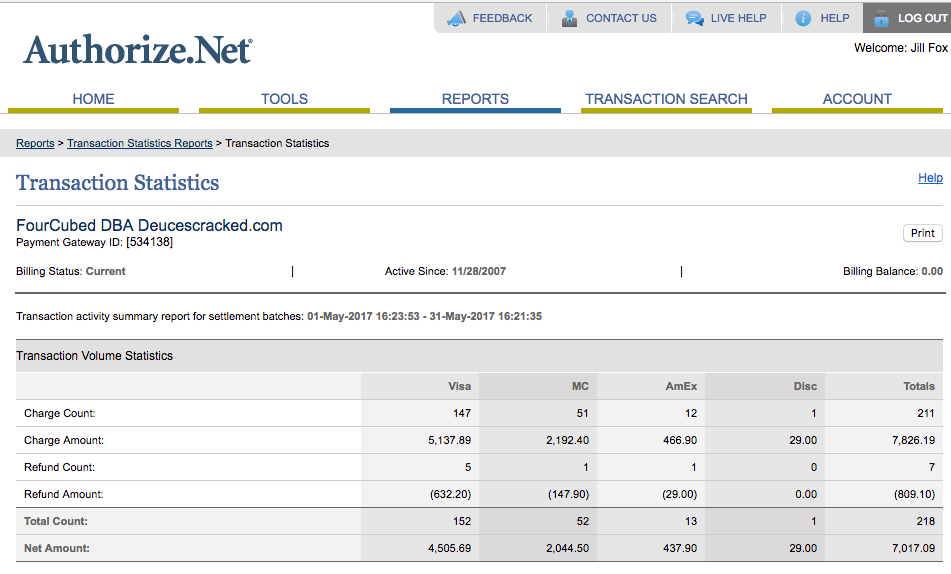The width and height of the screenshot is (951, 574).
Task: Click the Help info icon
Action: coord(802,18)
